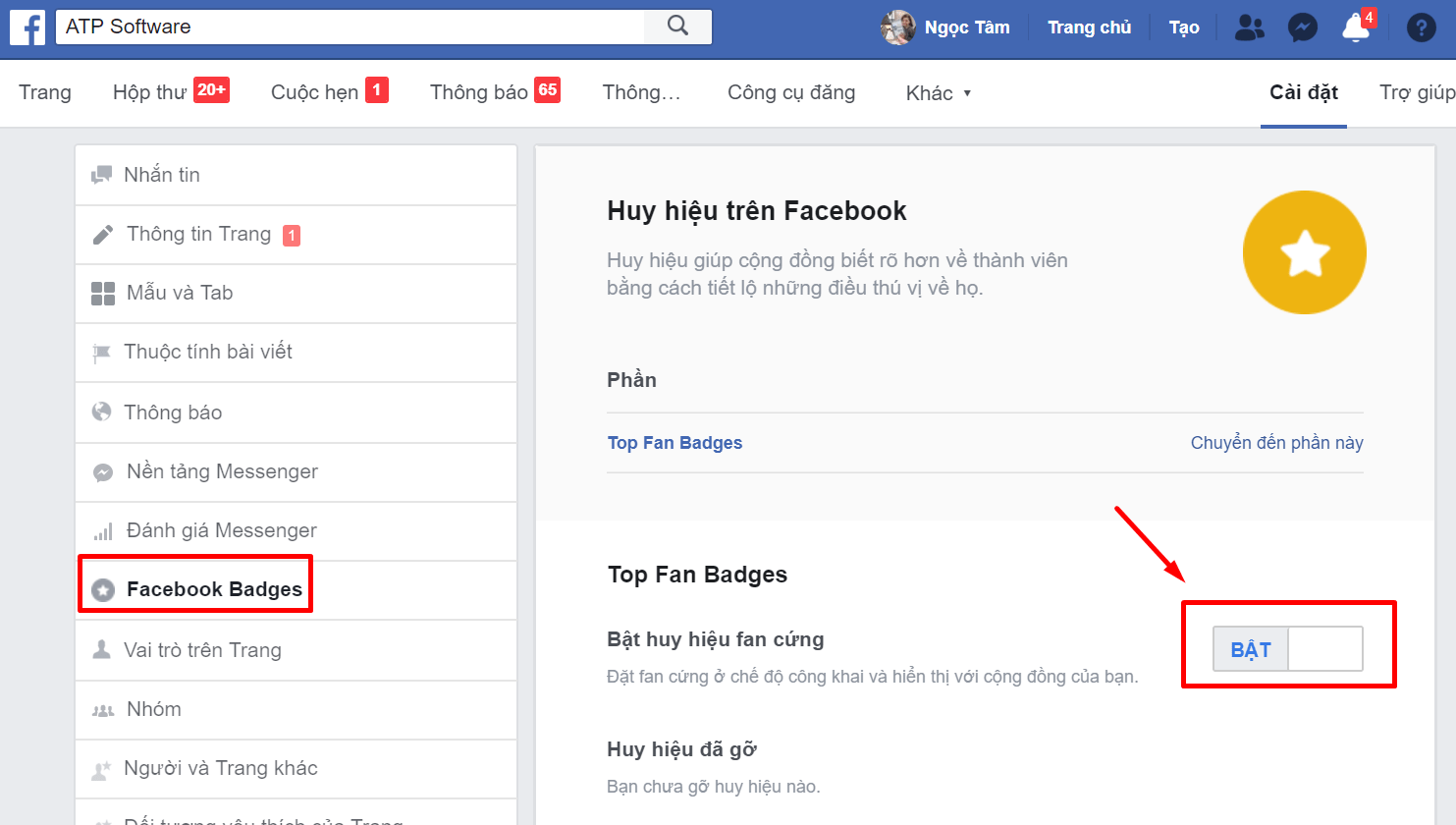Image resolution: width=1456 pixels, height=825 pixels.
Task: Click the help question mark icon
Action: click(x=1421, y=27)
